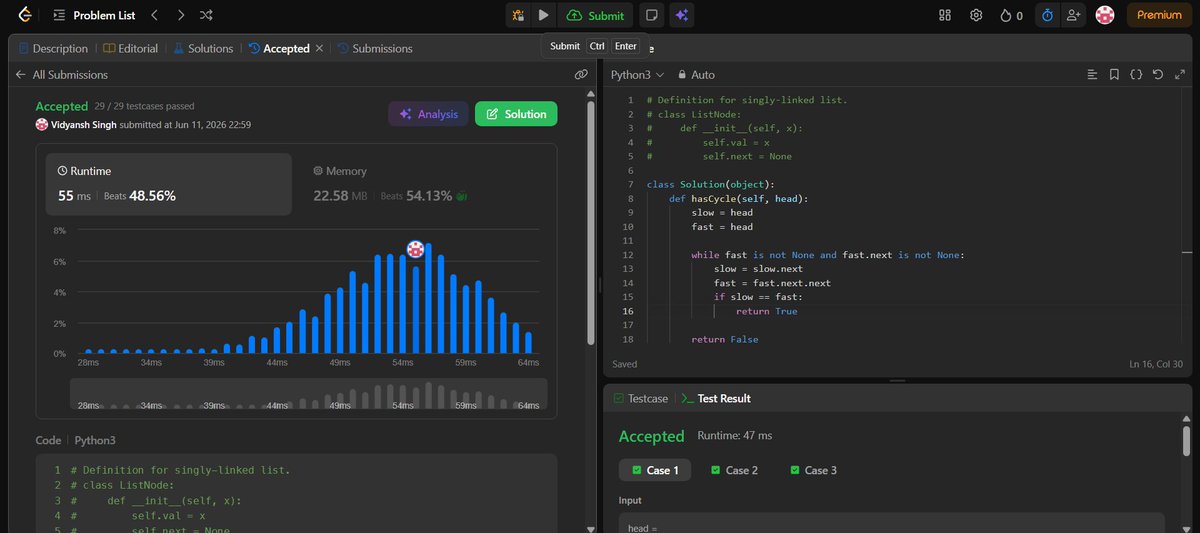Pick a random problem with shuffle icon

[206, 15]
